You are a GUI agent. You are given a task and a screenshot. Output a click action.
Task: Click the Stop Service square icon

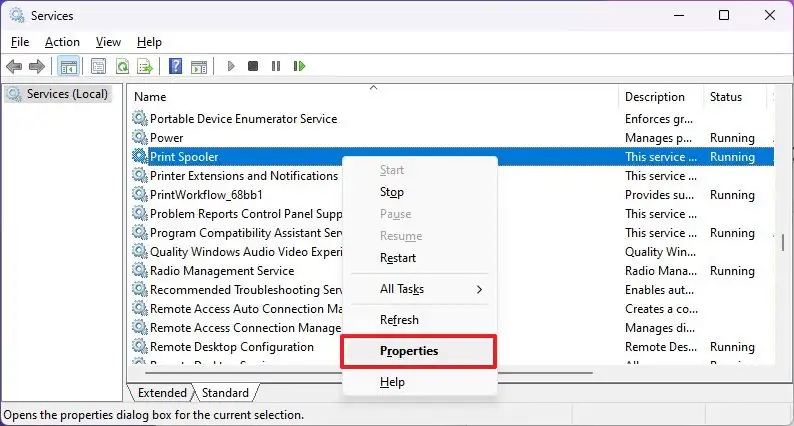pos(253,66)
